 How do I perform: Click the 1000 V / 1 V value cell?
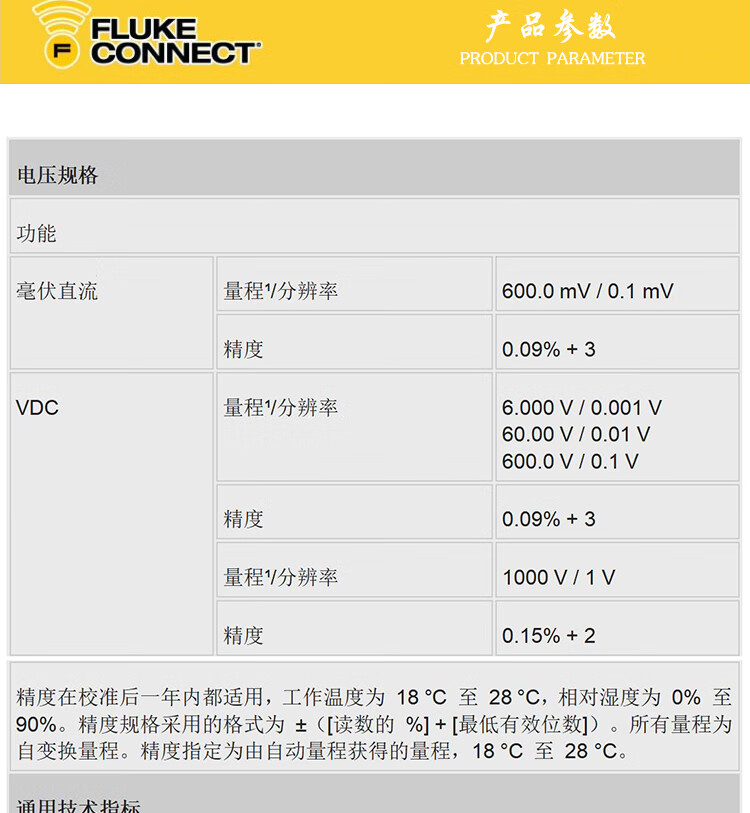coord(617,570)
